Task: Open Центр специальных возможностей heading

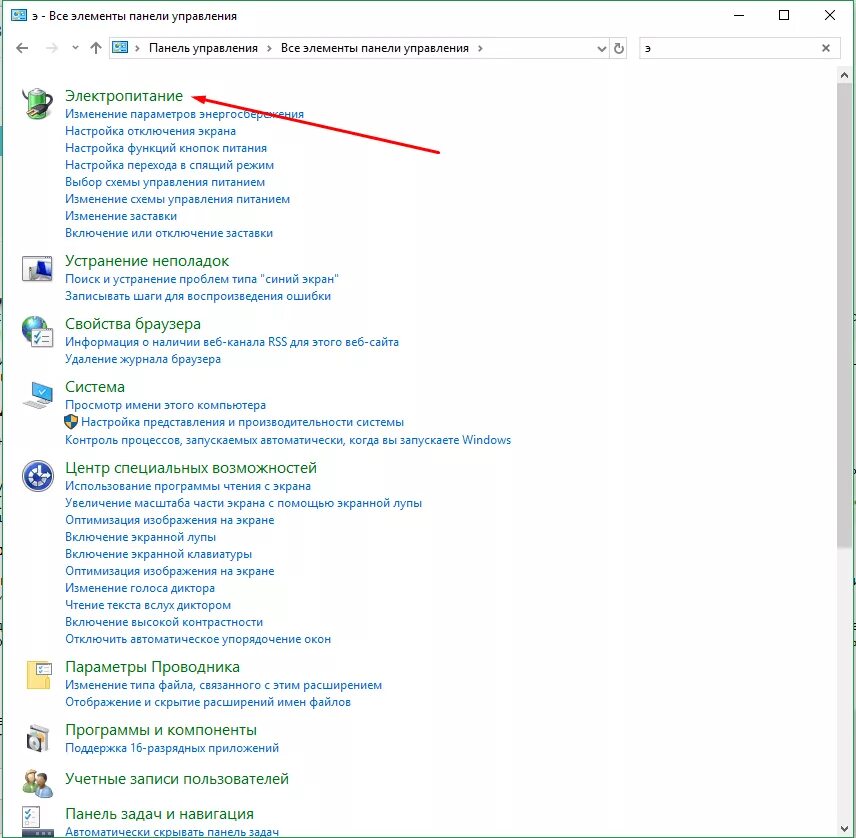Action: [x=191, y=468]
